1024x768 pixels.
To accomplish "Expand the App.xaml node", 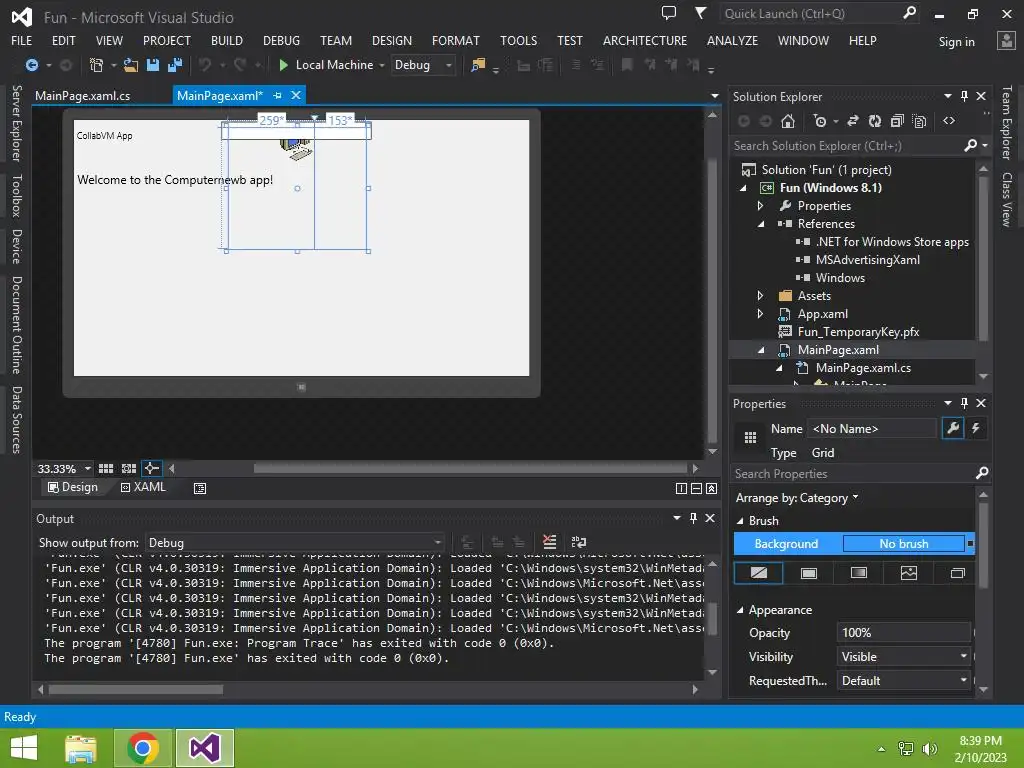I will pos(760,313).
